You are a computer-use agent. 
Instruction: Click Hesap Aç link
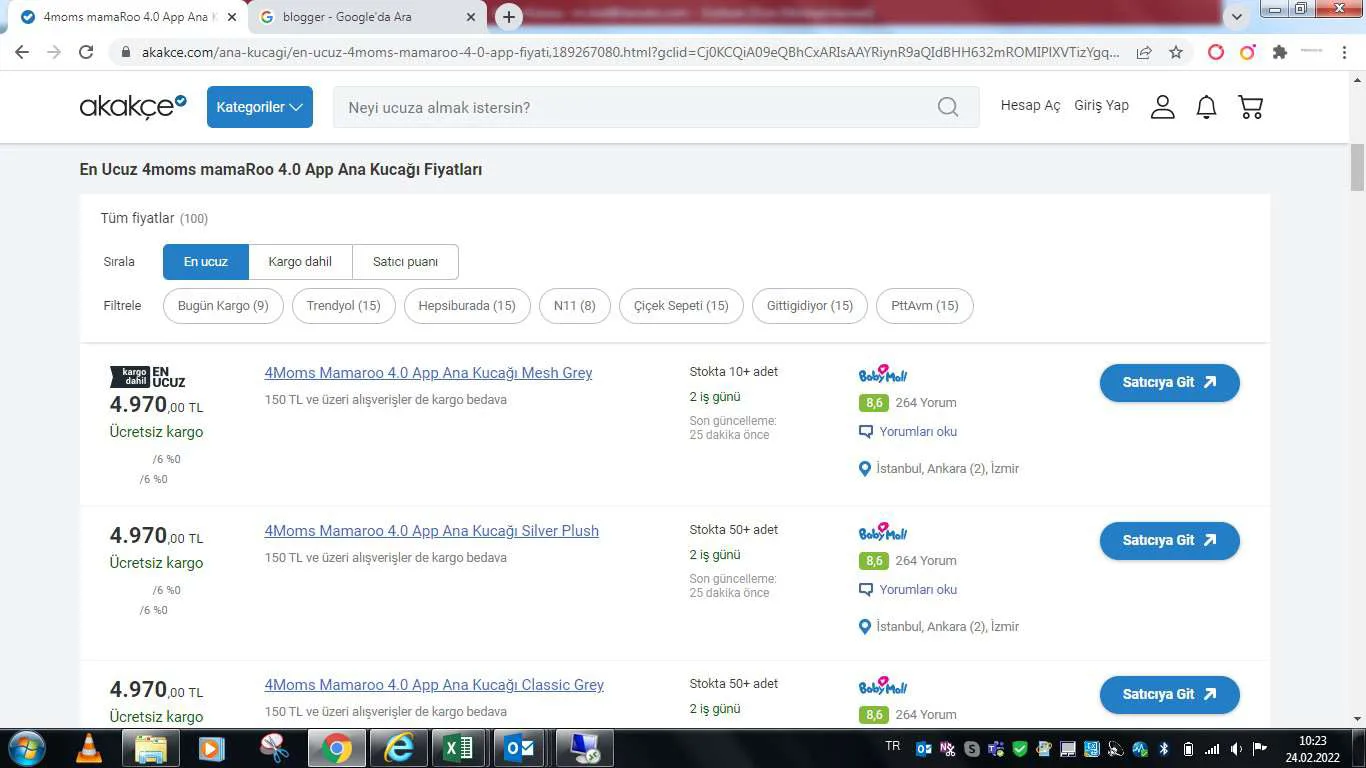tap(1030, 106)
